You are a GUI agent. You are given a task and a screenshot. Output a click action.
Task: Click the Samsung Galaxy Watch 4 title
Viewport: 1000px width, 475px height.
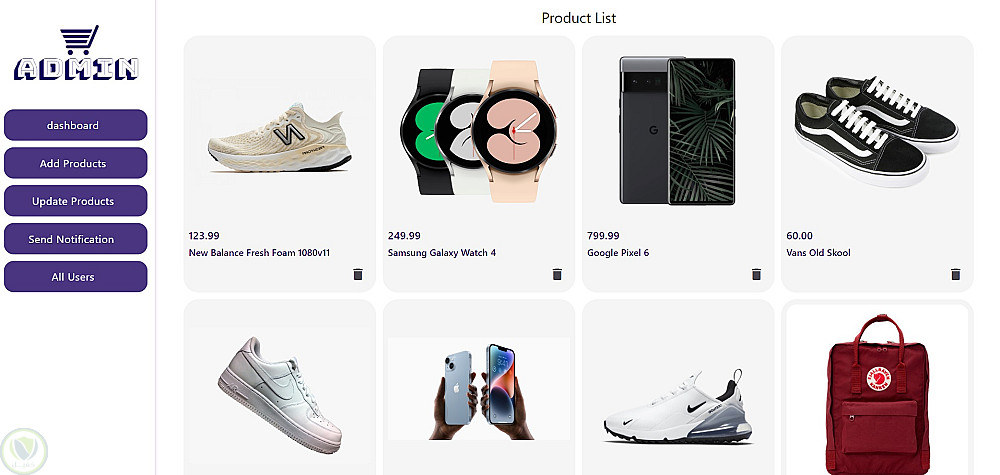(x=442, y=253)
